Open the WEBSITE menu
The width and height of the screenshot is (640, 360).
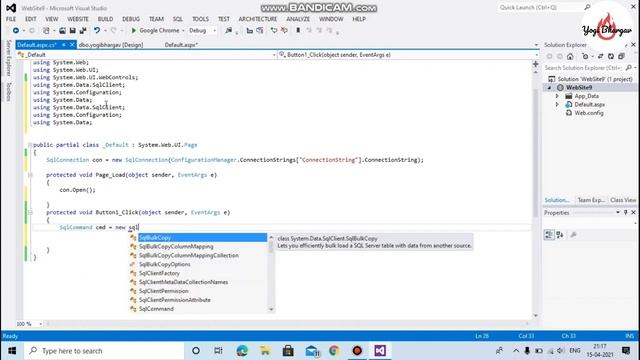(78, 19)
